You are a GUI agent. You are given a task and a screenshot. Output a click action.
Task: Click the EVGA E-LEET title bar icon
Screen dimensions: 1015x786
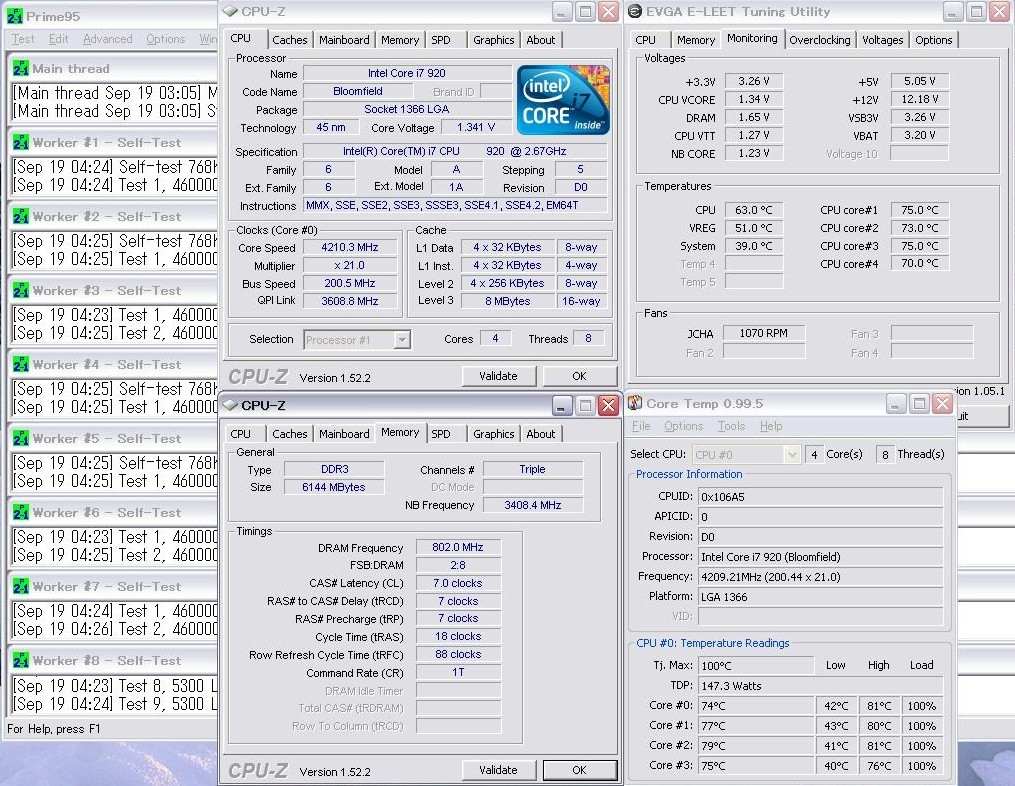pyautogui.click(x=634, y=12)
